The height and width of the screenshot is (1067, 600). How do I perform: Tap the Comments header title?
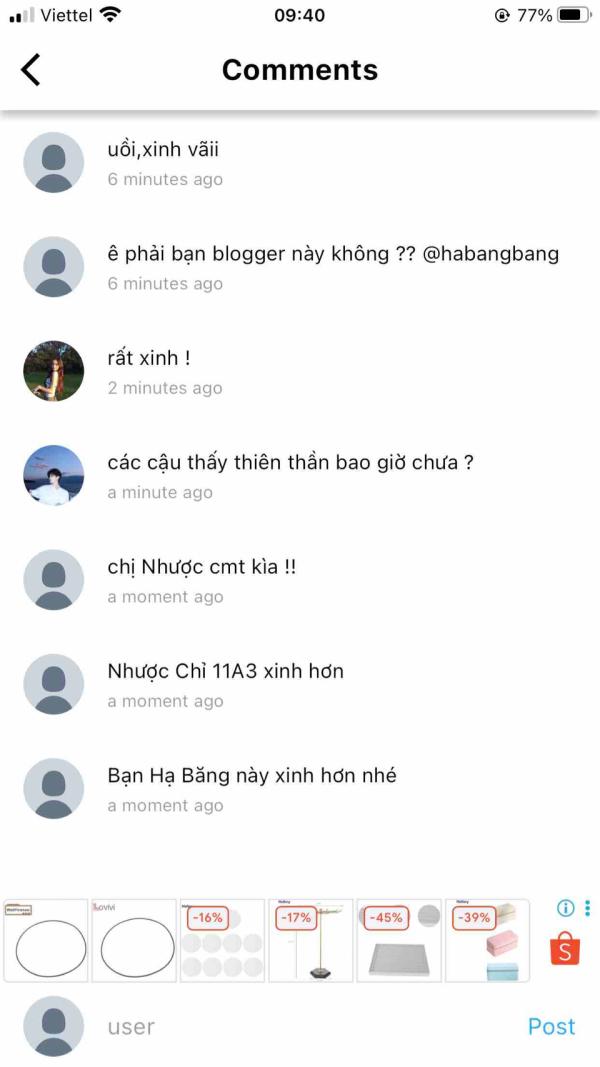300,69
